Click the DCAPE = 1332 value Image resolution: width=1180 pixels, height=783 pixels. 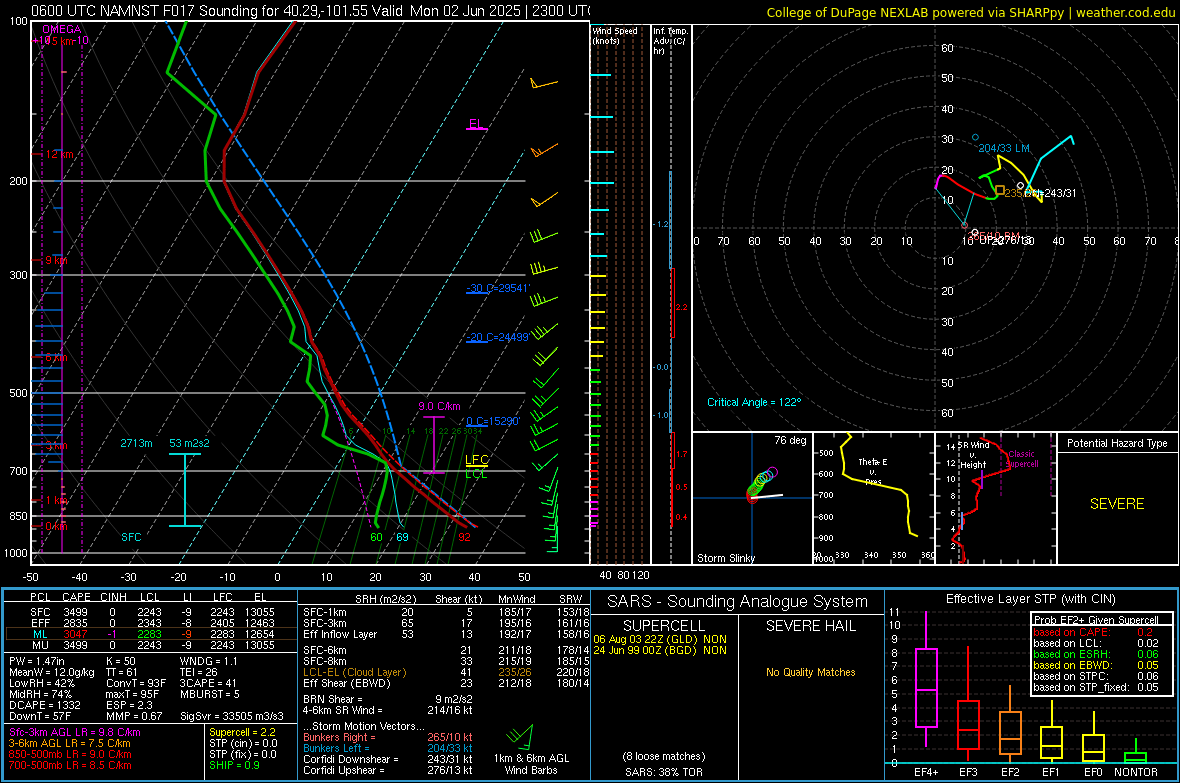coord(44,705)
